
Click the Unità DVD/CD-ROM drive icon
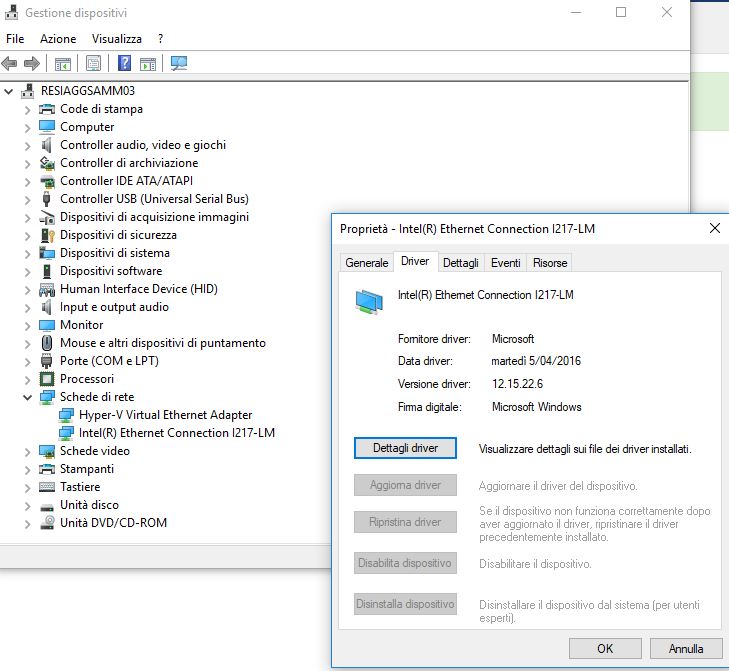pos(47,523)
